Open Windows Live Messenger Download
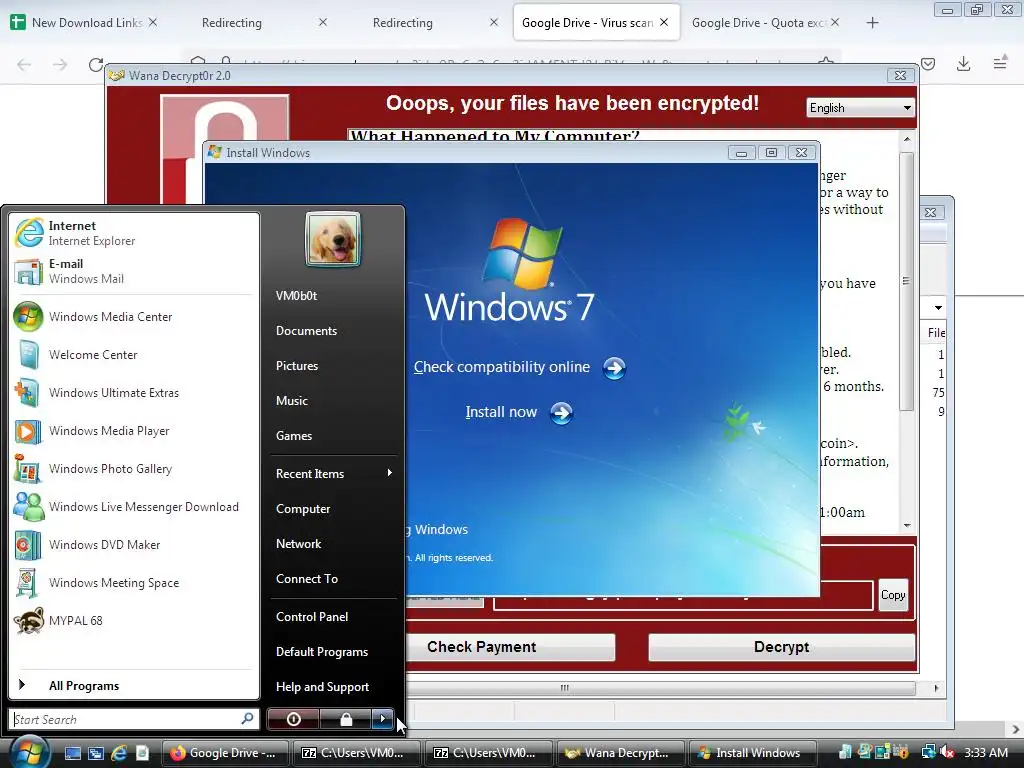The image size is (1024, 768). tap(134, 507)
